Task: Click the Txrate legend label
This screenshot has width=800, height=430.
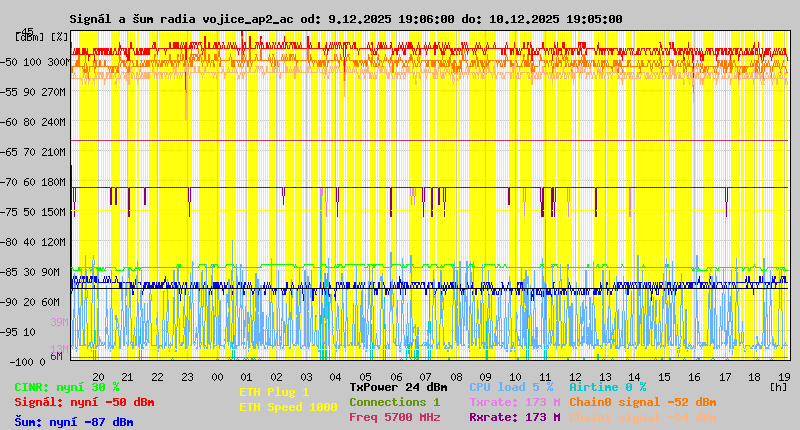Action: click(514, 402)
